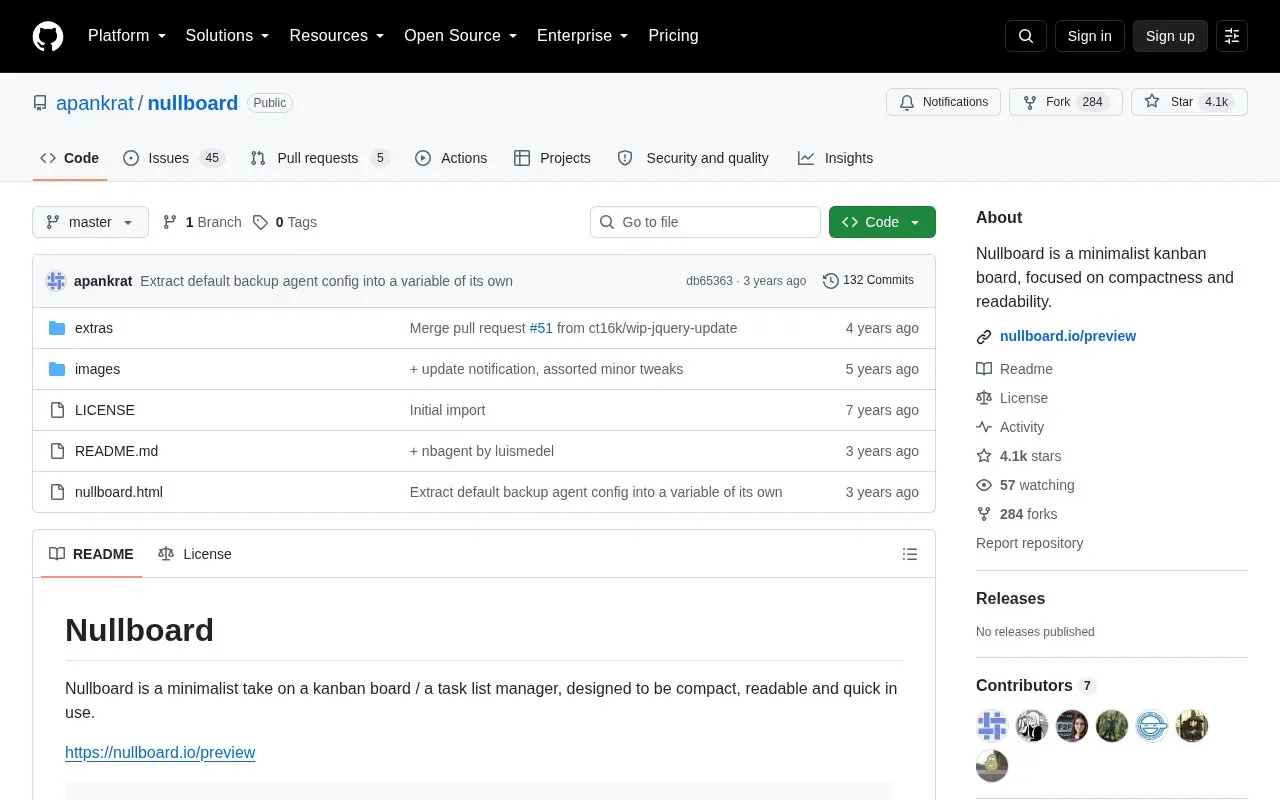1280x800 pixels.
Task: Open the green Code dropdown
Action: click(x=882, y=222)
